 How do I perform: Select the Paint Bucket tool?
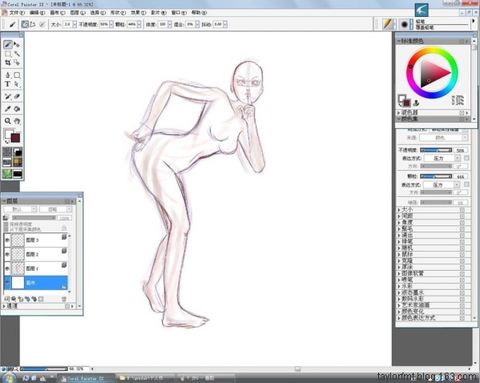click(17, 109)
